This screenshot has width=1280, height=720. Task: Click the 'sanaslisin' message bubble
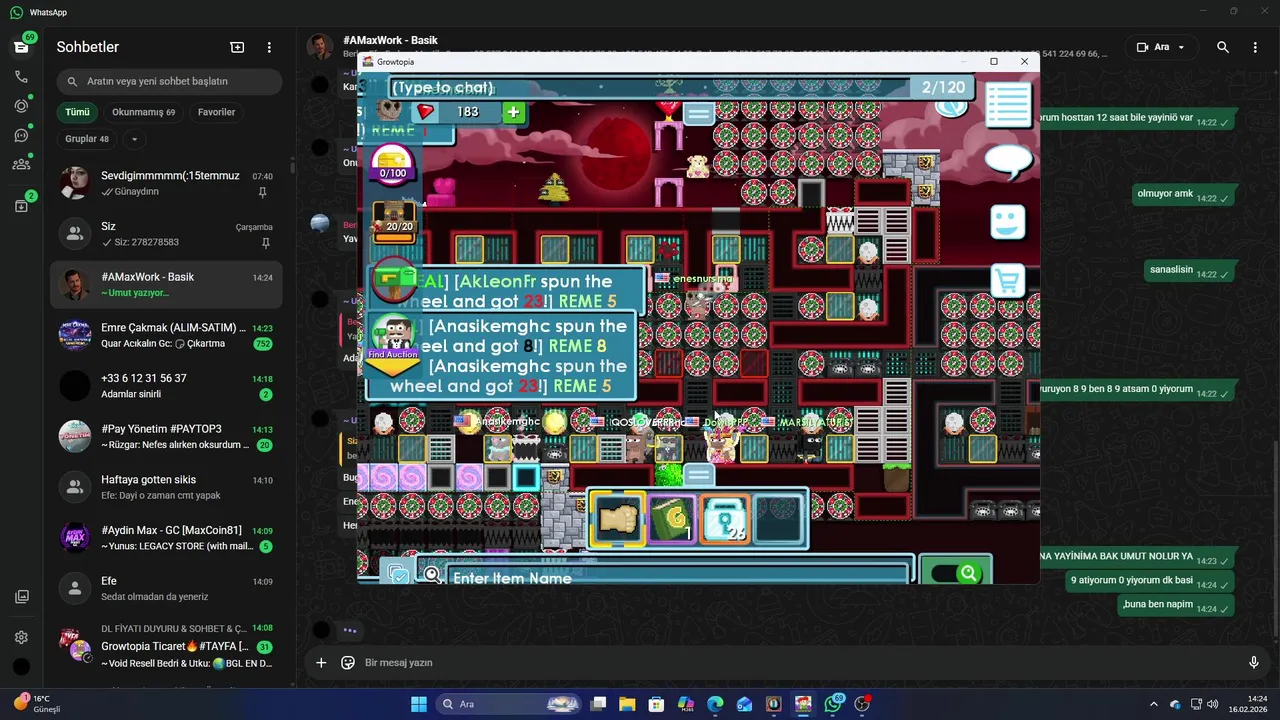pos(1191,270)
